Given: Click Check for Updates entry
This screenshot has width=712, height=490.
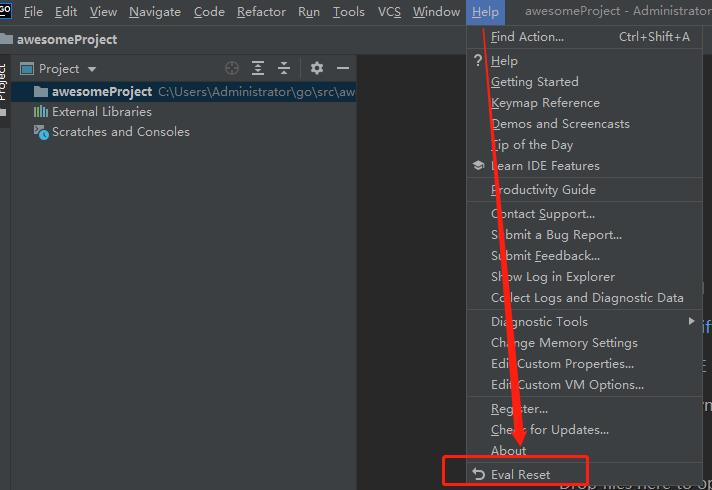Looking at the screenshot, I should (x=549, y=430).
